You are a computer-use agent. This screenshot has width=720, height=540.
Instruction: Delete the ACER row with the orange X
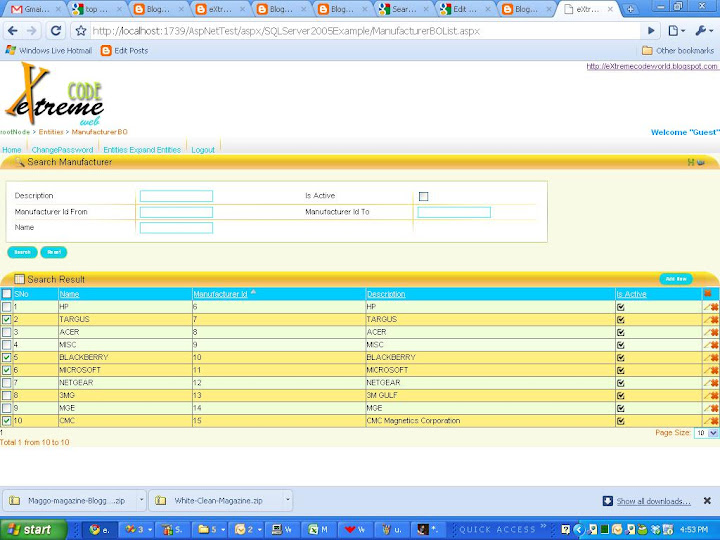pos(714,332)
